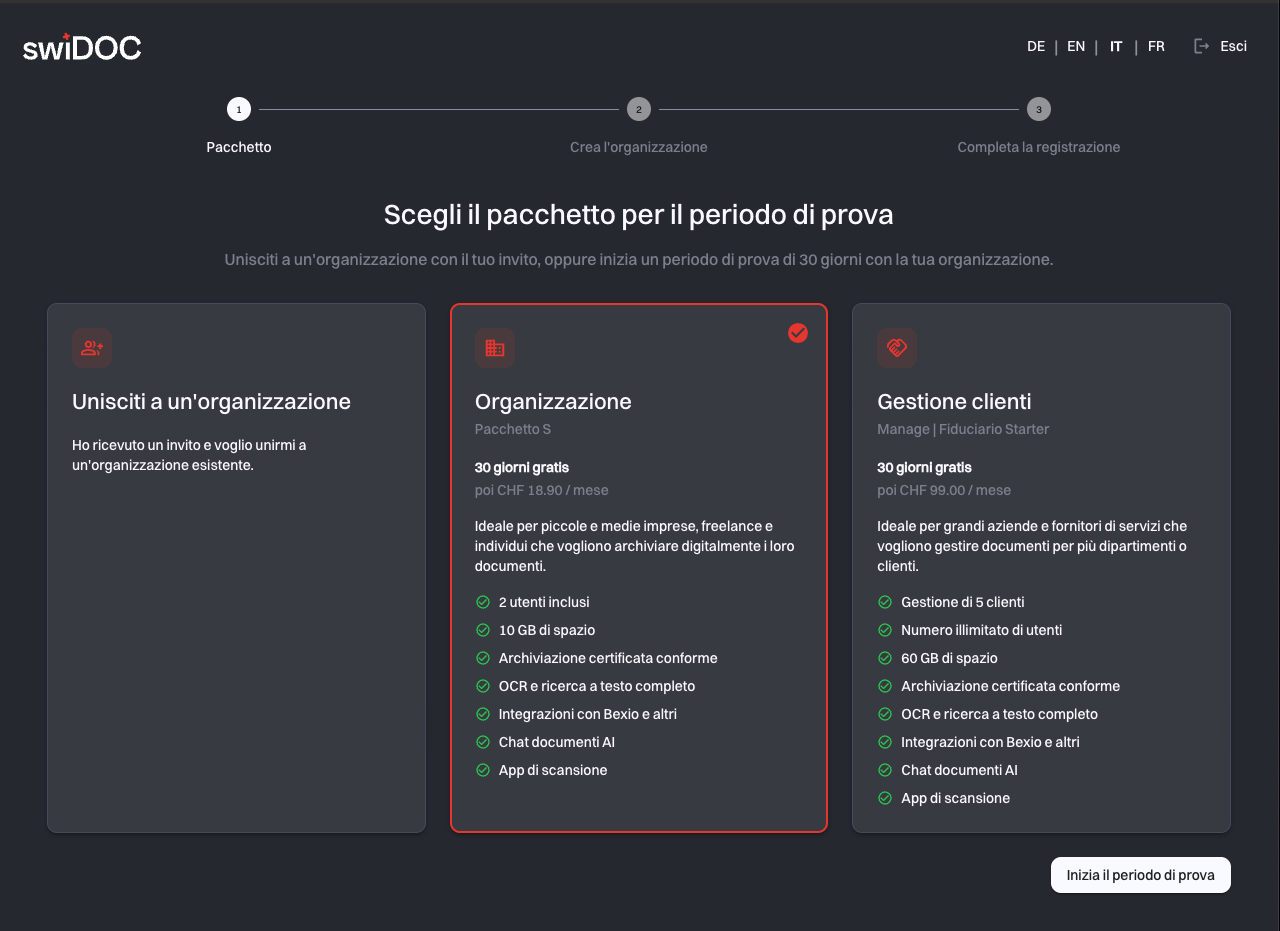Screen dimensions: 1280x931
Task: Click the 'Completa la registrazione' step label
Action: [x=1039, y=147]
